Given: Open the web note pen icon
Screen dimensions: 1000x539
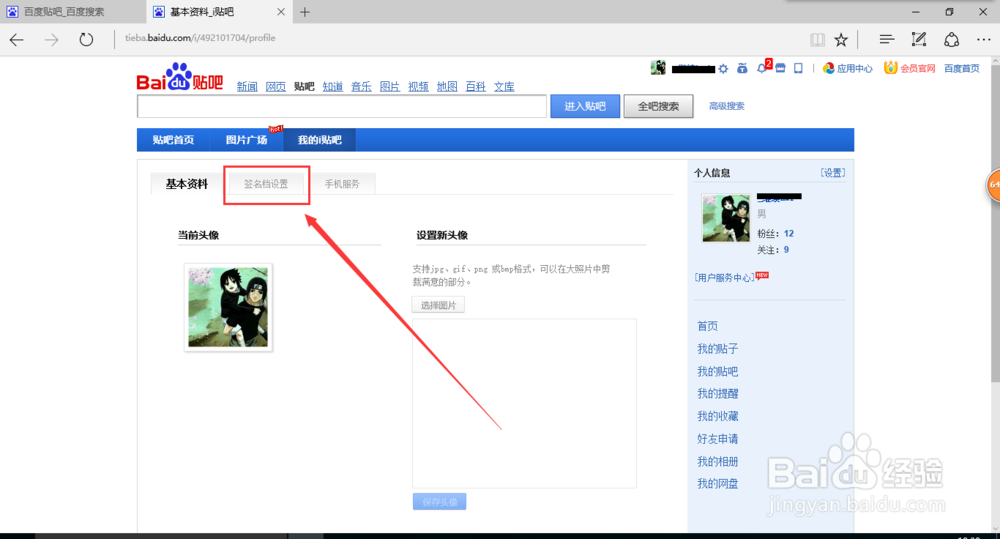Looking at the screenshot, I should pyautogui.click(x=918, y=40).
